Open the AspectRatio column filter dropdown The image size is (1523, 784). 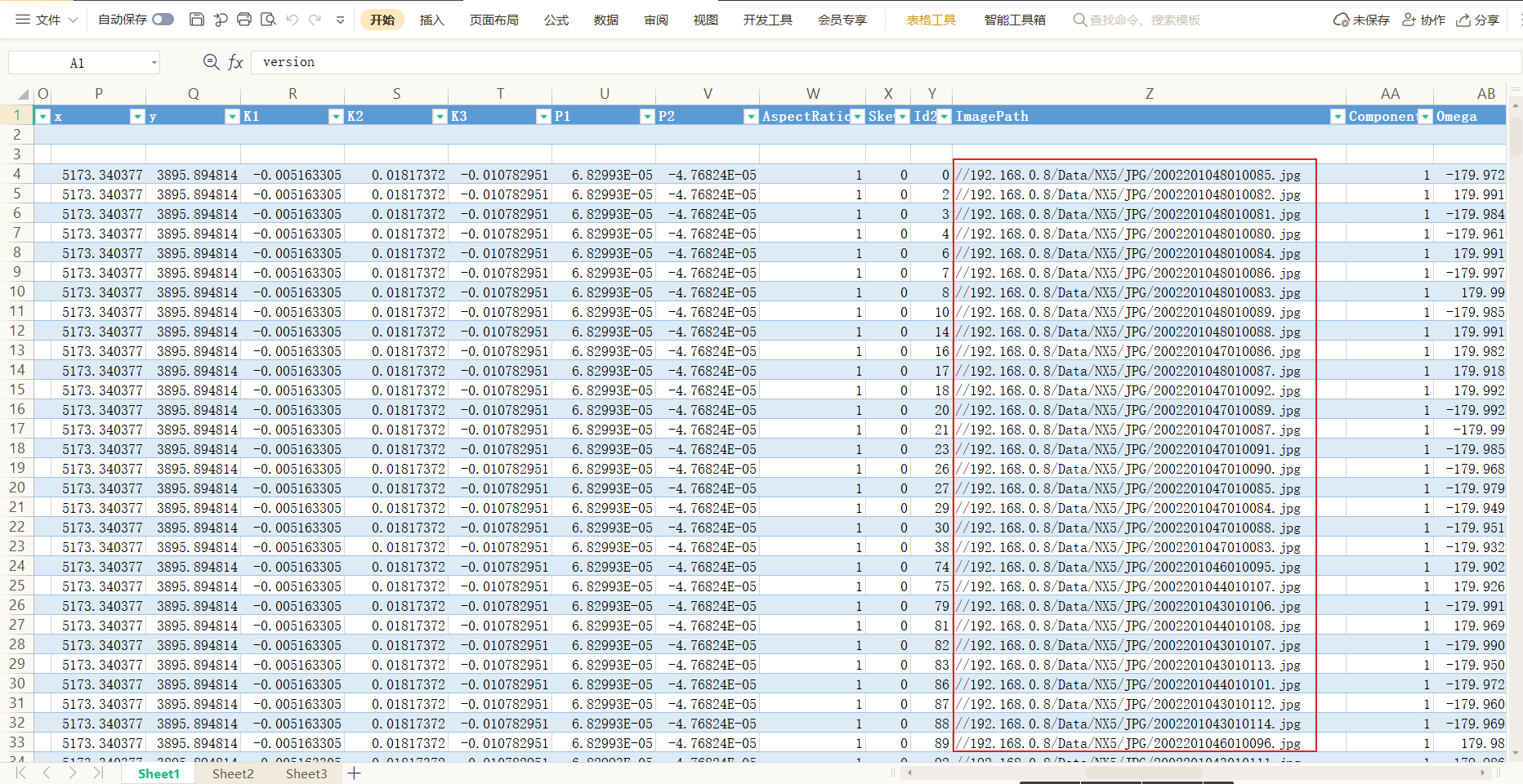click(x=858, y=117)
